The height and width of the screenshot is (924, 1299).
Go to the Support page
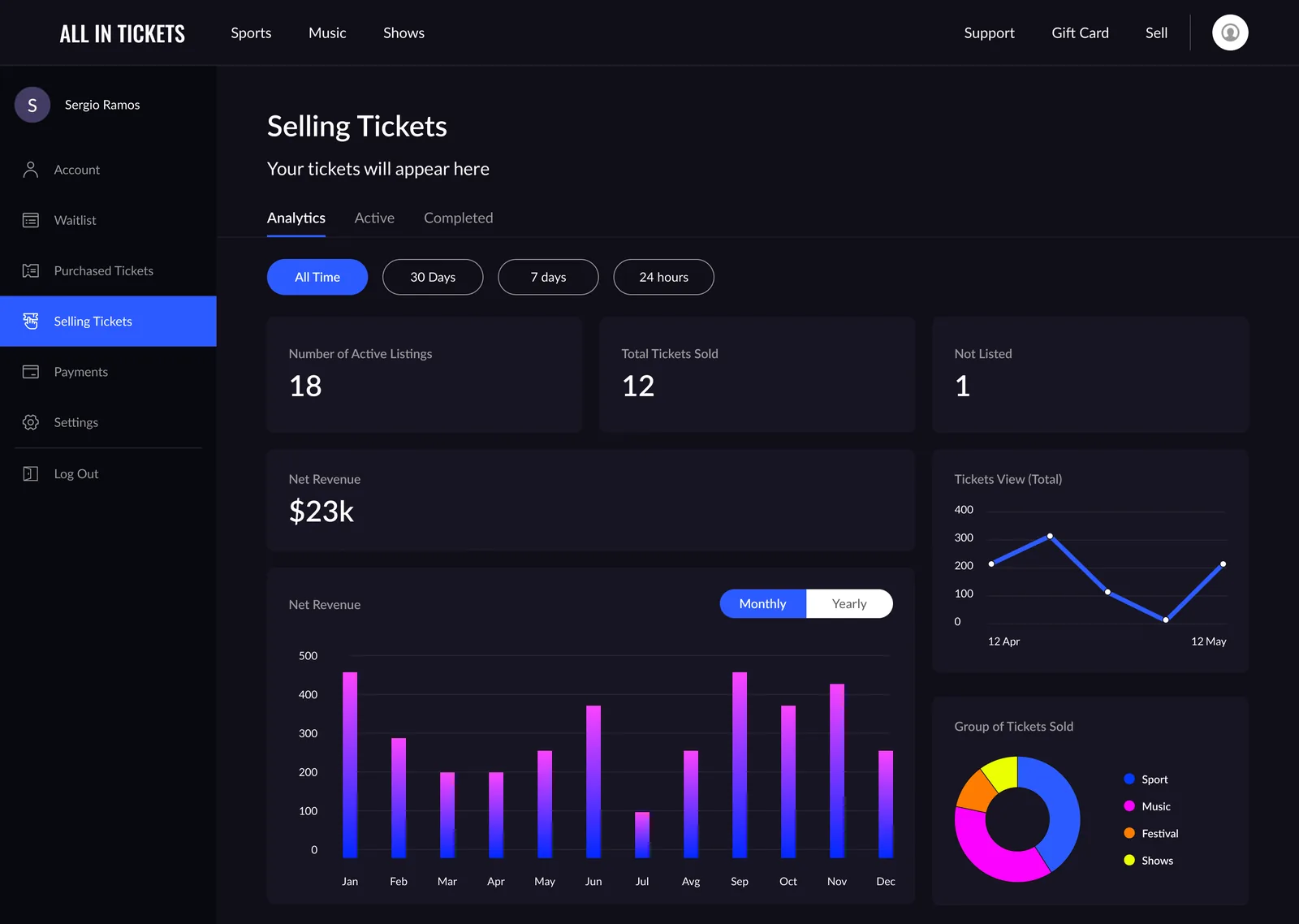pos(989,33)
